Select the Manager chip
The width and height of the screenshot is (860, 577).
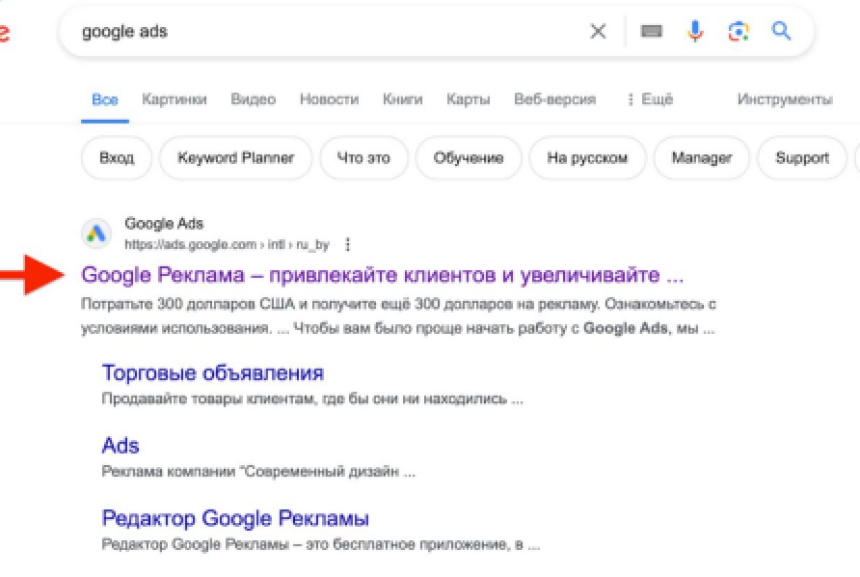click(x=701, y=158)
